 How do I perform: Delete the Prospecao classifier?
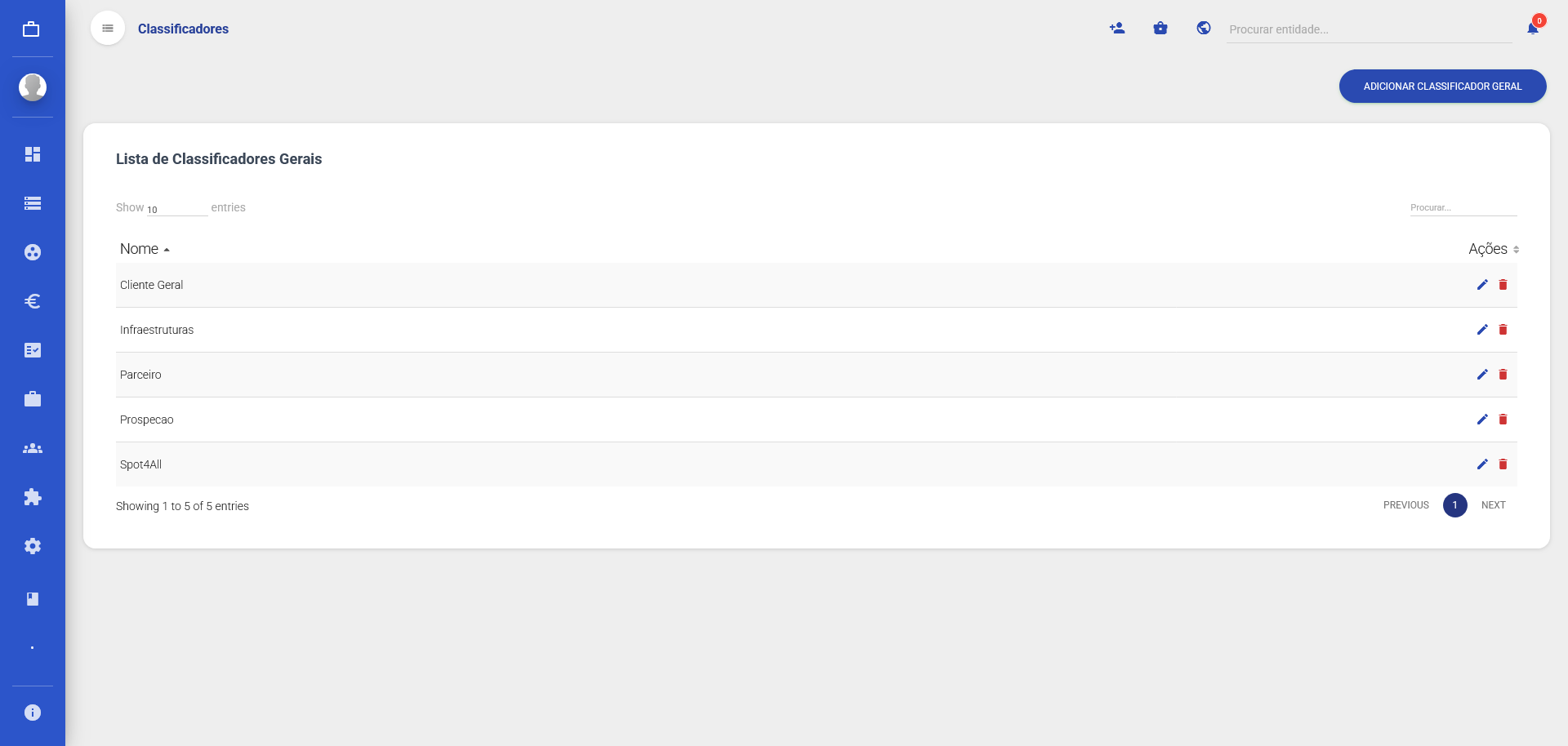[x=1503, y=420]
